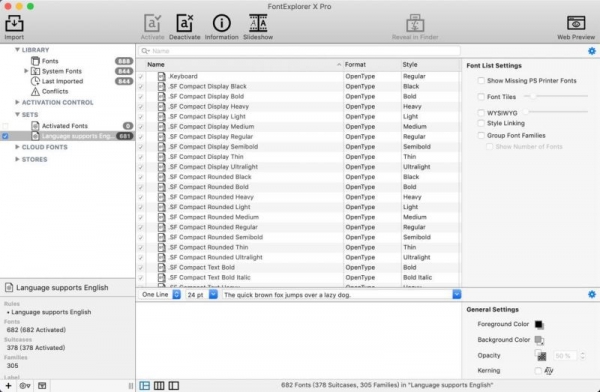
Task: Select the .SF Compact Rounded Ultralight row
Action: 298,257
